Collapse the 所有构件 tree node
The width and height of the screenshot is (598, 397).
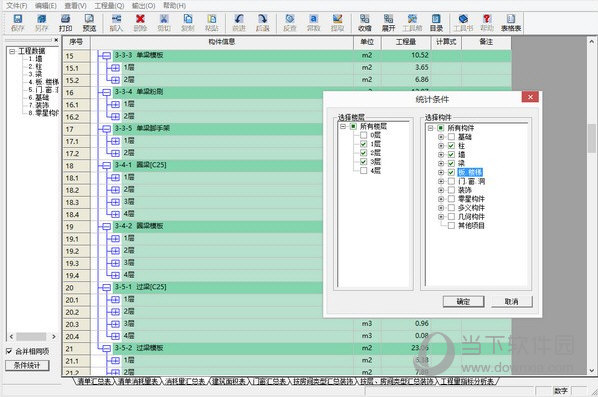pos(431,128)
